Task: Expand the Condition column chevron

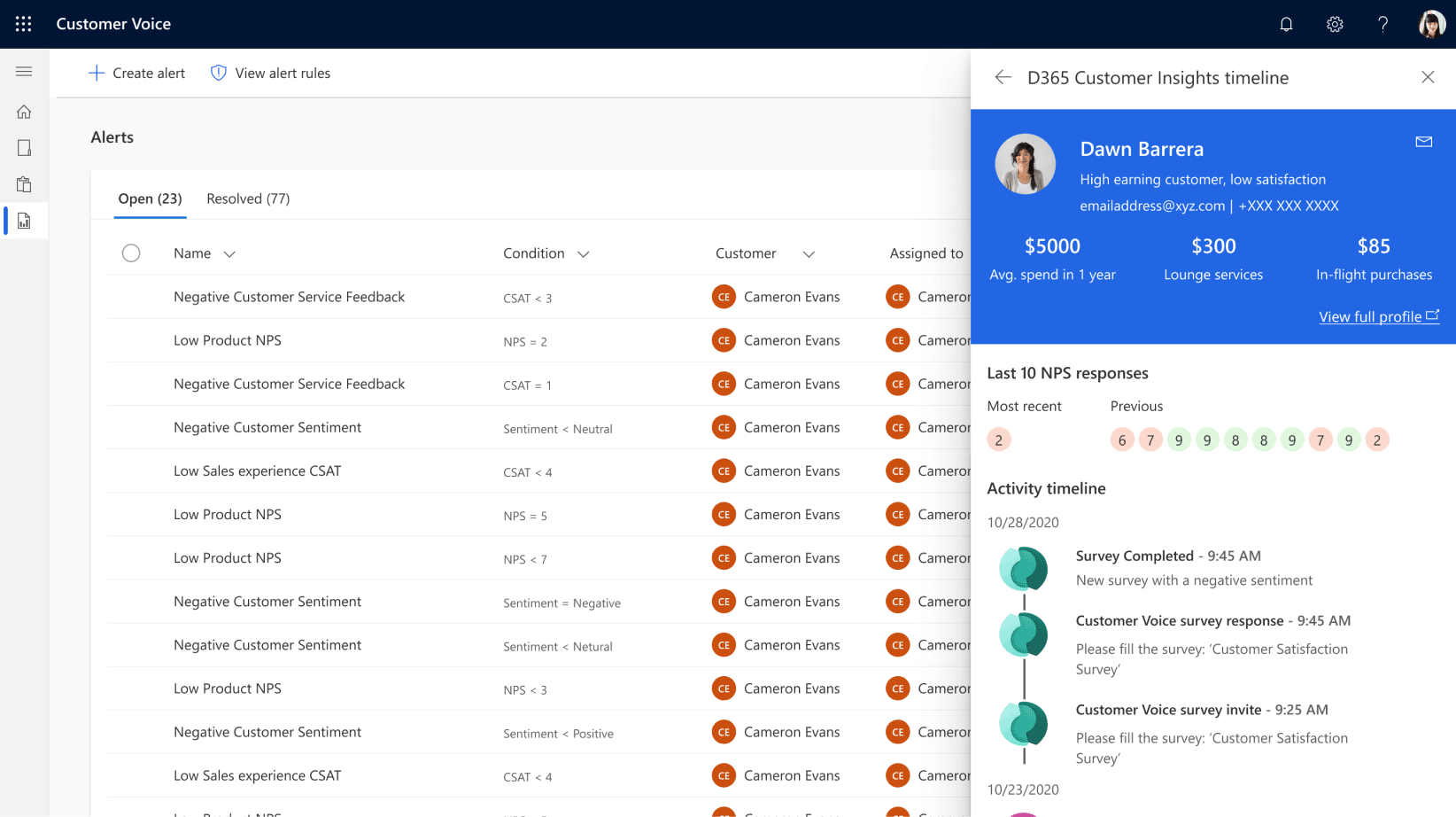Action: [583, 254]
